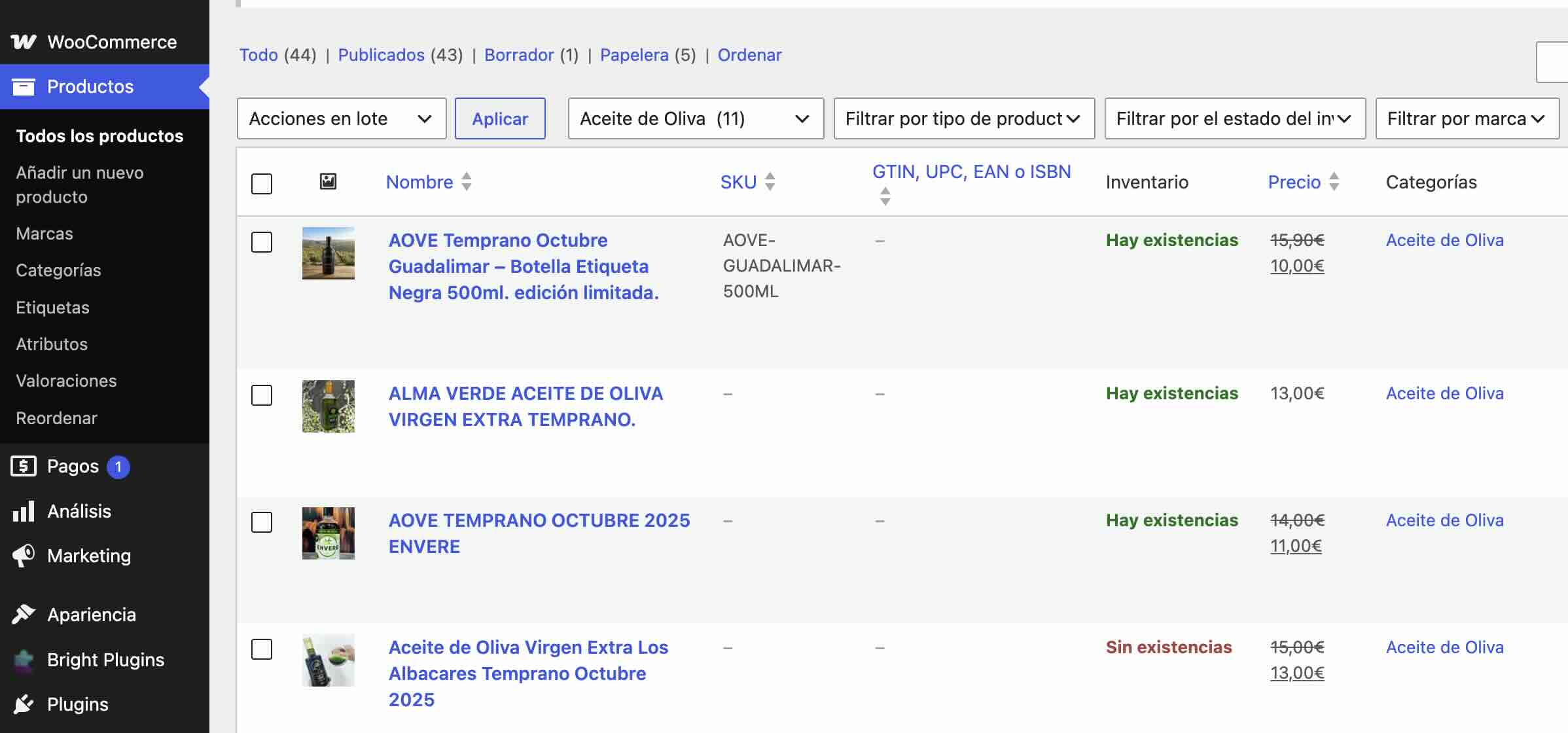Click Aceite de Oliva category in ALMA VERDE row
This screenshot has height=733, width=1568.
1445,393
